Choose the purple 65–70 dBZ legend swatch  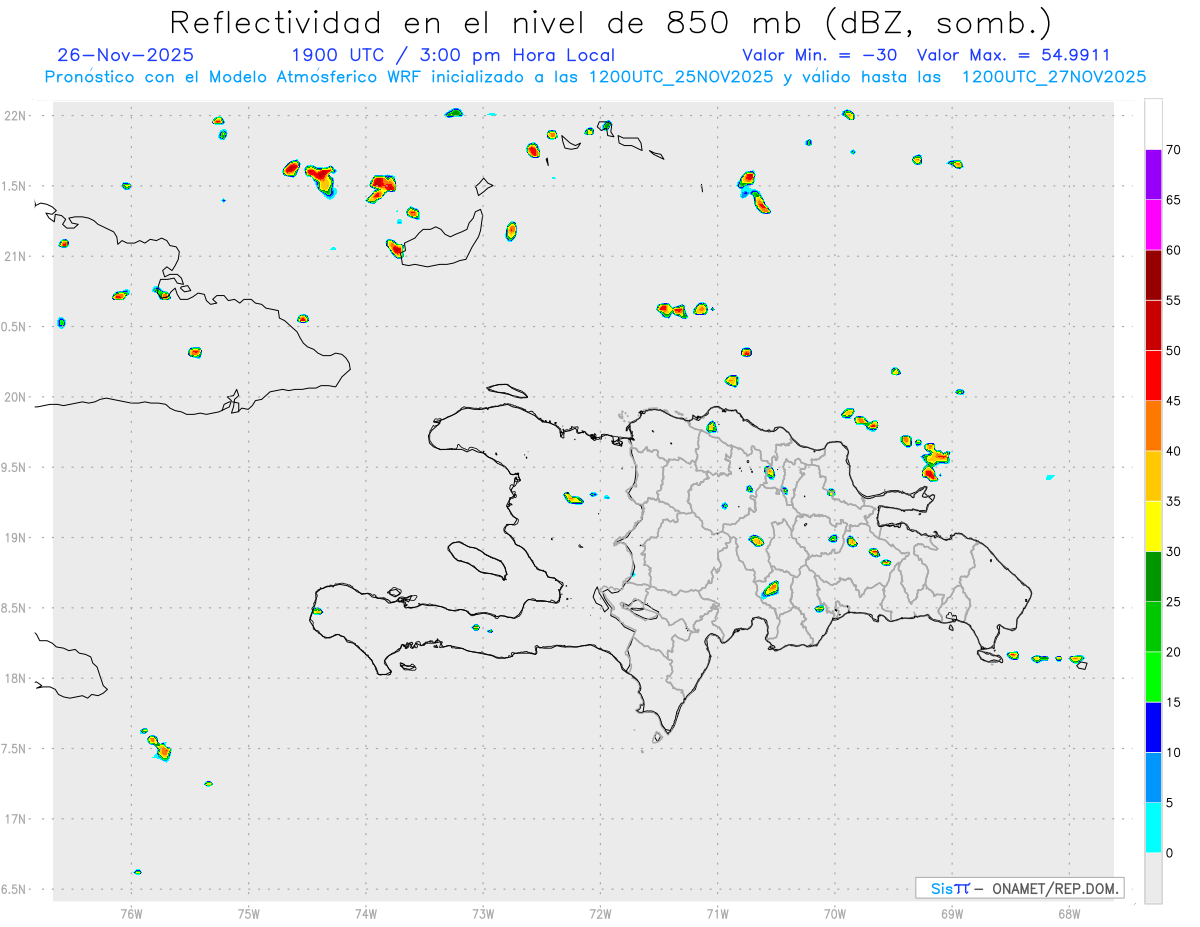click(1153, 175)
